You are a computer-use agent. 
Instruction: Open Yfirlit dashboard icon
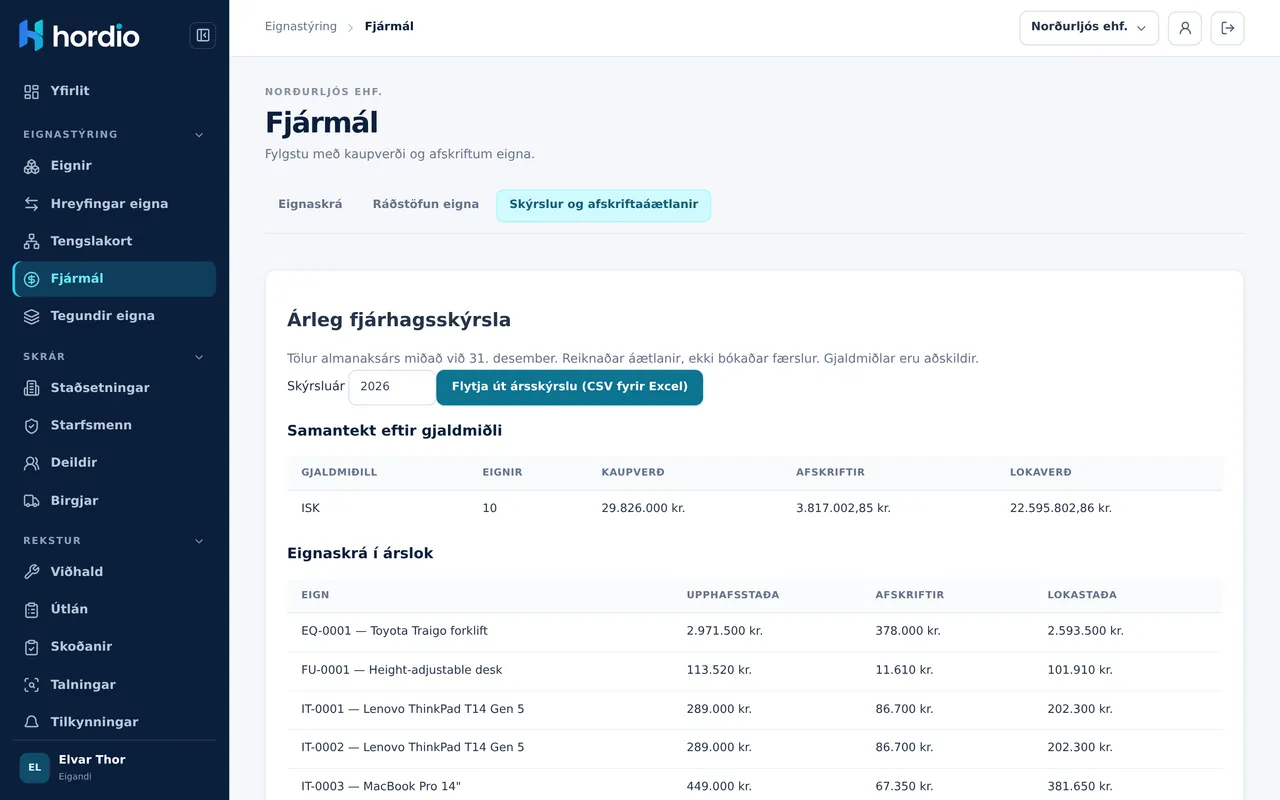pos(32,91)
